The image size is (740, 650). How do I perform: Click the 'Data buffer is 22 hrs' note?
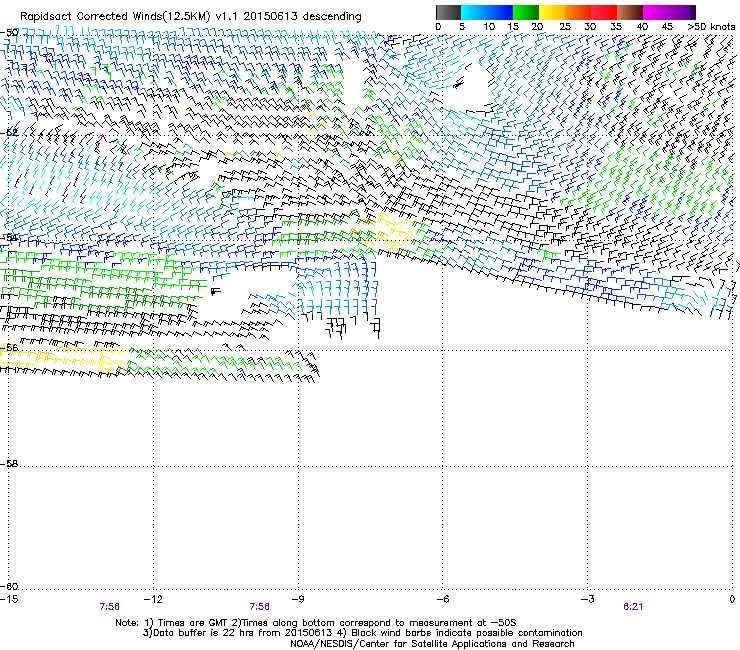(x=362, y=633)
